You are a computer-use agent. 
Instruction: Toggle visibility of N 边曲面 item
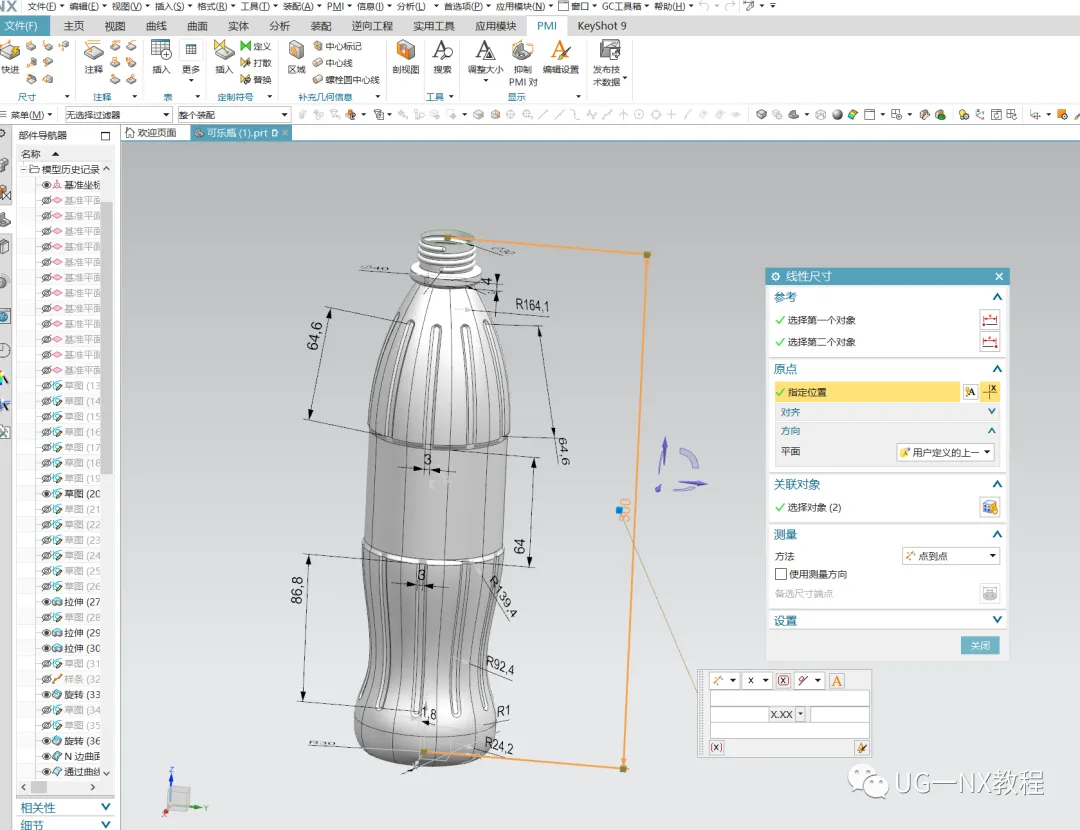click(47, 756)
